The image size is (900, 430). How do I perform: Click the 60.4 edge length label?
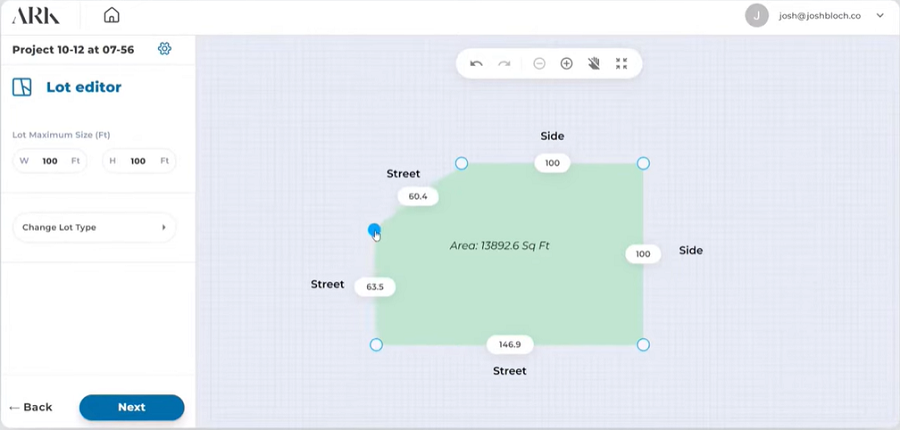pyautogui.click(x=418, y=196)
